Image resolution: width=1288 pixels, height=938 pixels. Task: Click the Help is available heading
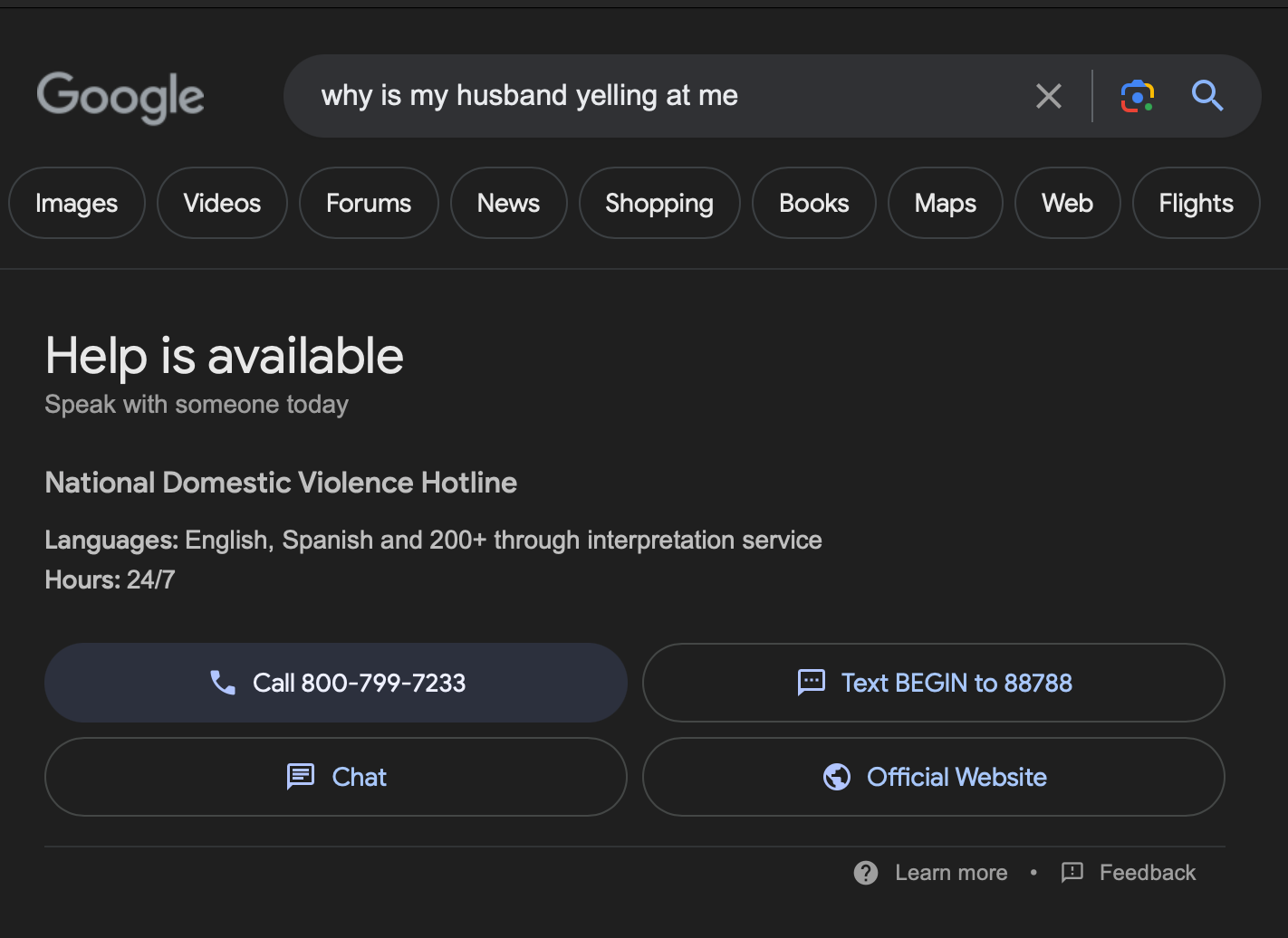point(225,355)
